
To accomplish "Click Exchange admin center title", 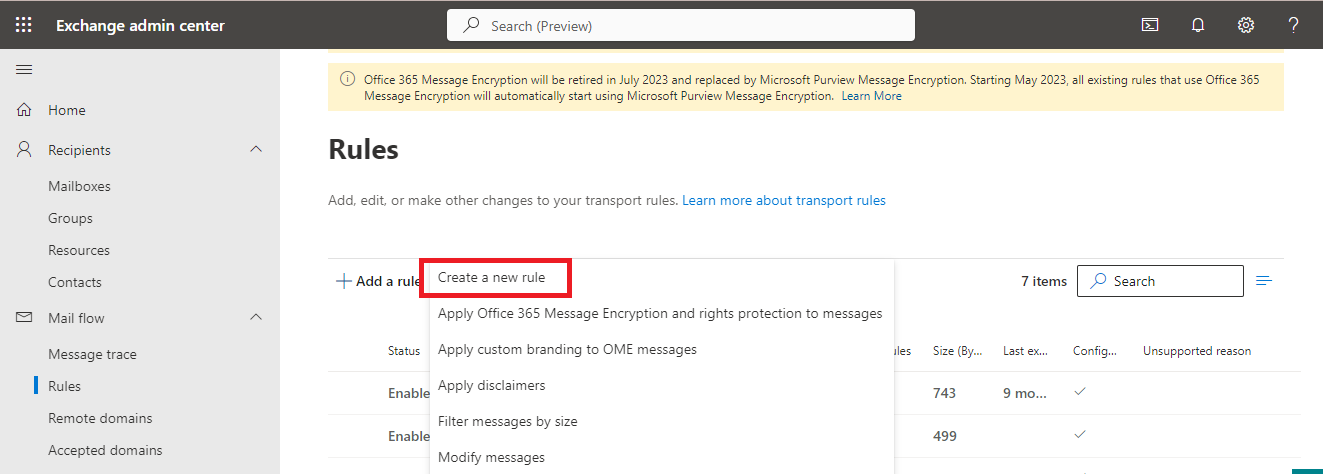I will [140, 26].
